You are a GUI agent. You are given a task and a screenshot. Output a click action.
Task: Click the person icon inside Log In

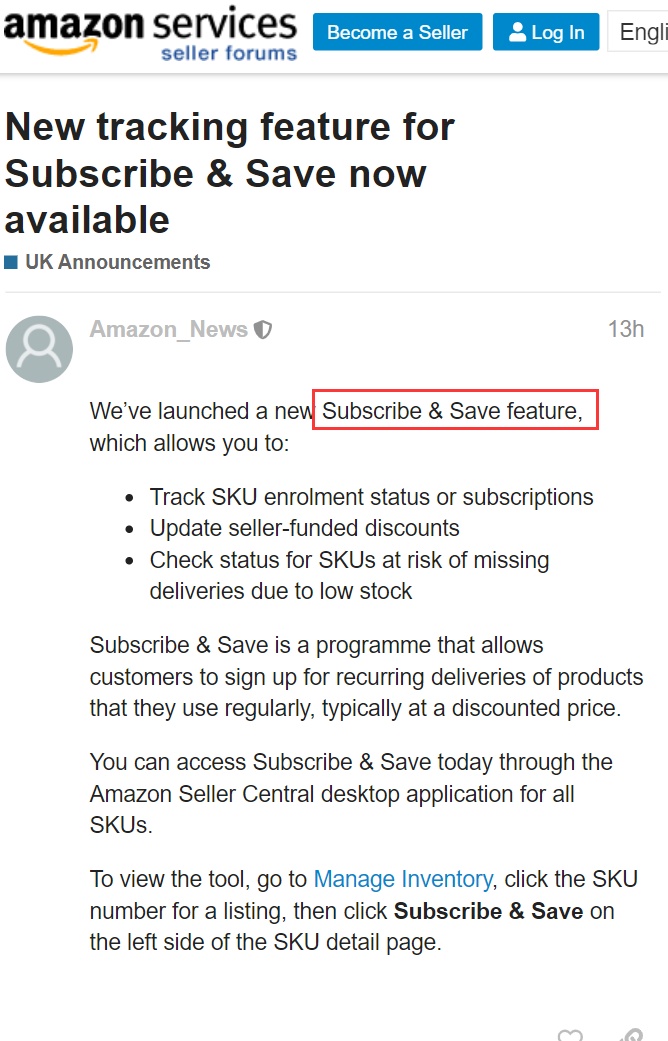coord(517,32)
